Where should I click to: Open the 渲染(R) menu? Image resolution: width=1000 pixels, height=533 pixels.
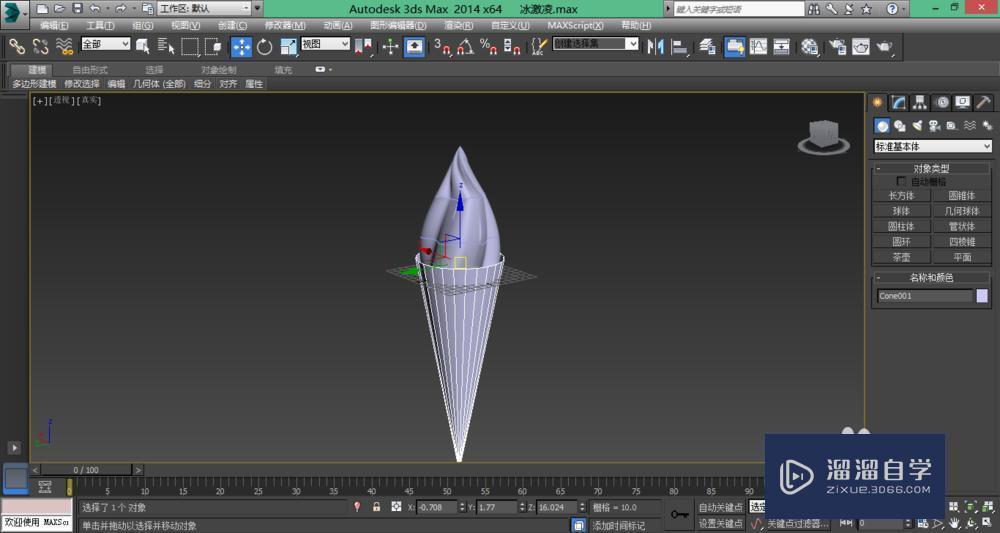tap(459, 26)
